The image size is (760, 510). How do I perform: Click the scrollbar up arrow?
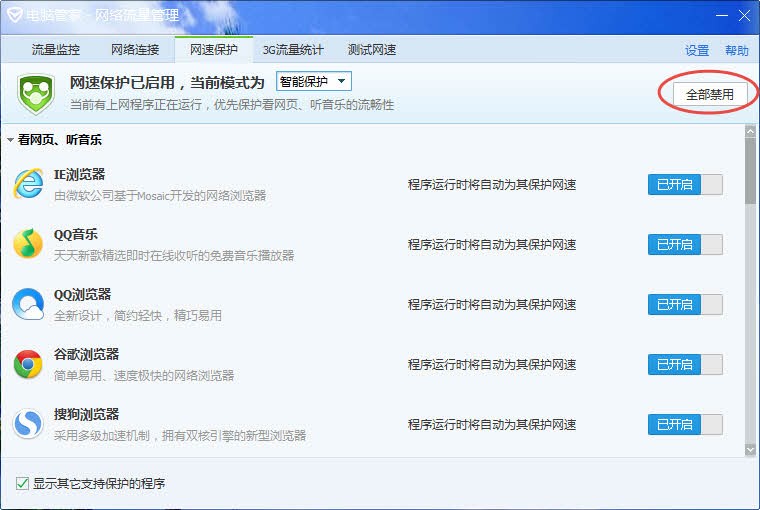click(750, 131)
